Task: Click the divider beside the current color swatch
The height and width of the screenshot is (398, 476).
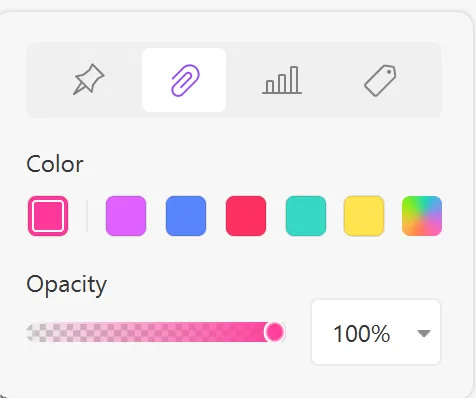Action: [87, 216]
